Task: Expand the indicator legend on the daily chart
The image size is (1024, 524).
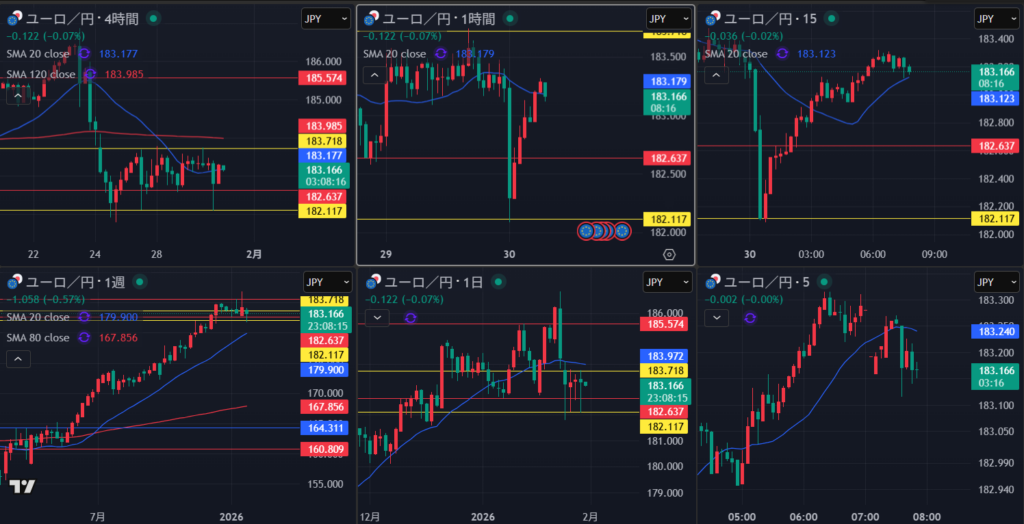Action: 378,318
